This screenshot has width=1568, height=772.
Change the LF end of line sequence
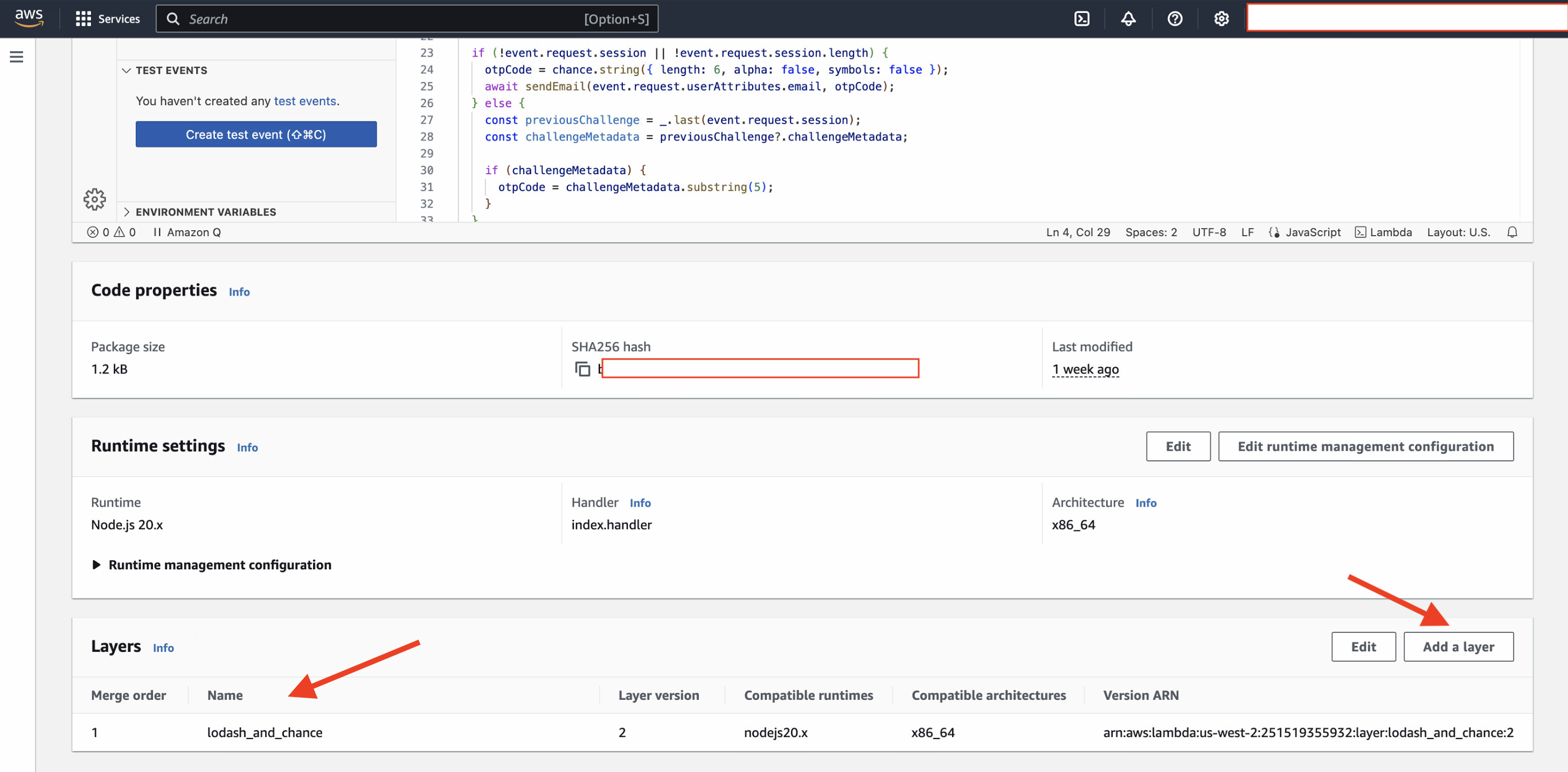click(1247, 232)
